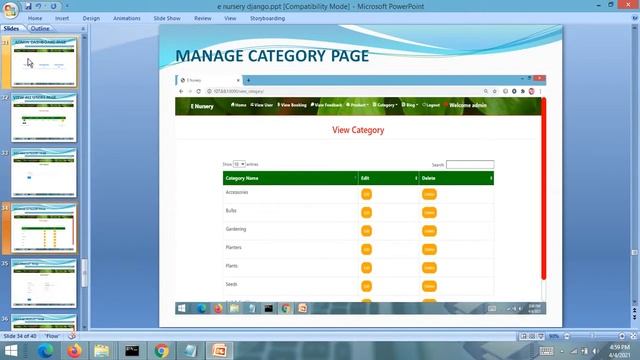Open File Explorer from the taskbar
This screenshot has height=360, width=640.
[102, 351]
